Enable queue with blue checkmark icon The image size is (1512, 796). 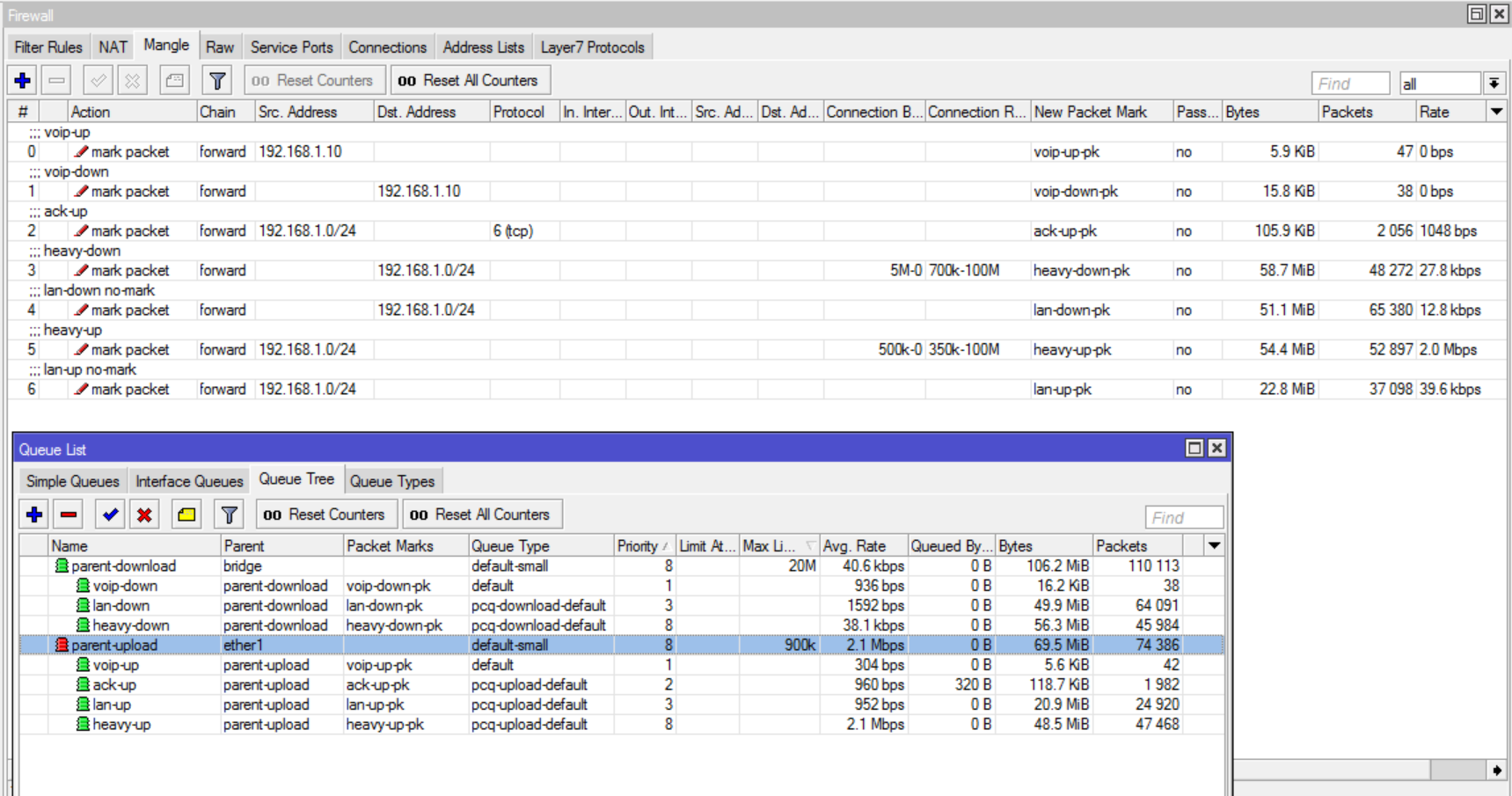pos(111,515)
